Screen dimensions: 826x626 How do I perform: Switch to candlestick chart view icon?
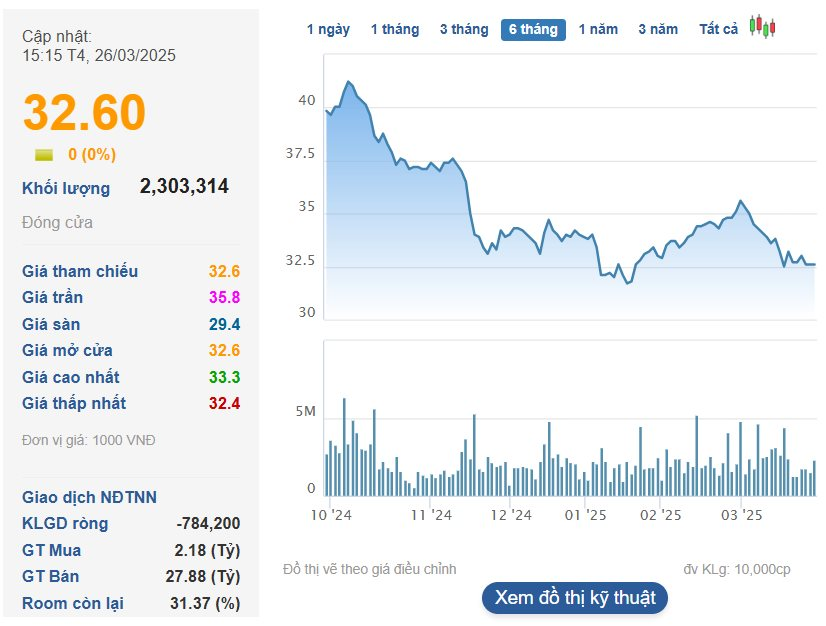pos(763,28)
